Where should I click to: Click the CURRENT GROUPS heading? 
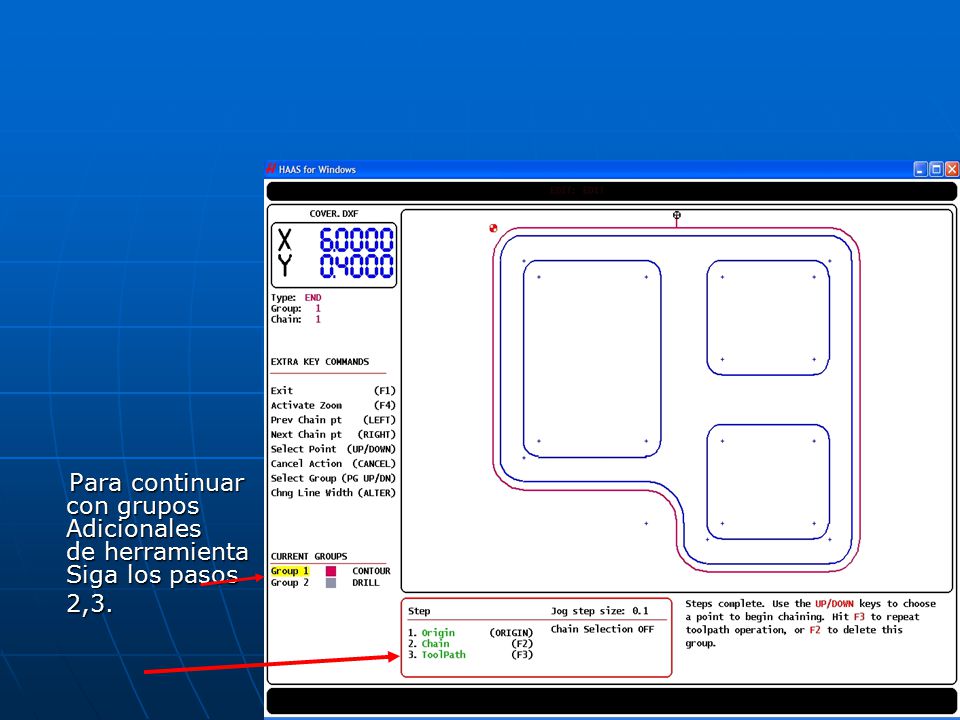[309, 557]
